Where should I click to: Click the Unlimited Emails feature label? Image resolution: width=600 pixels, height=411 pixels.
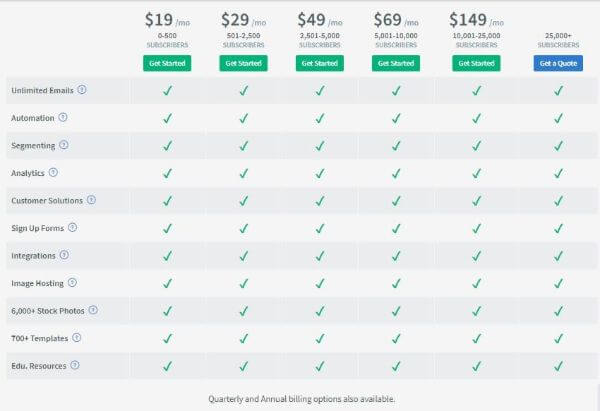(x=42, y=91)
